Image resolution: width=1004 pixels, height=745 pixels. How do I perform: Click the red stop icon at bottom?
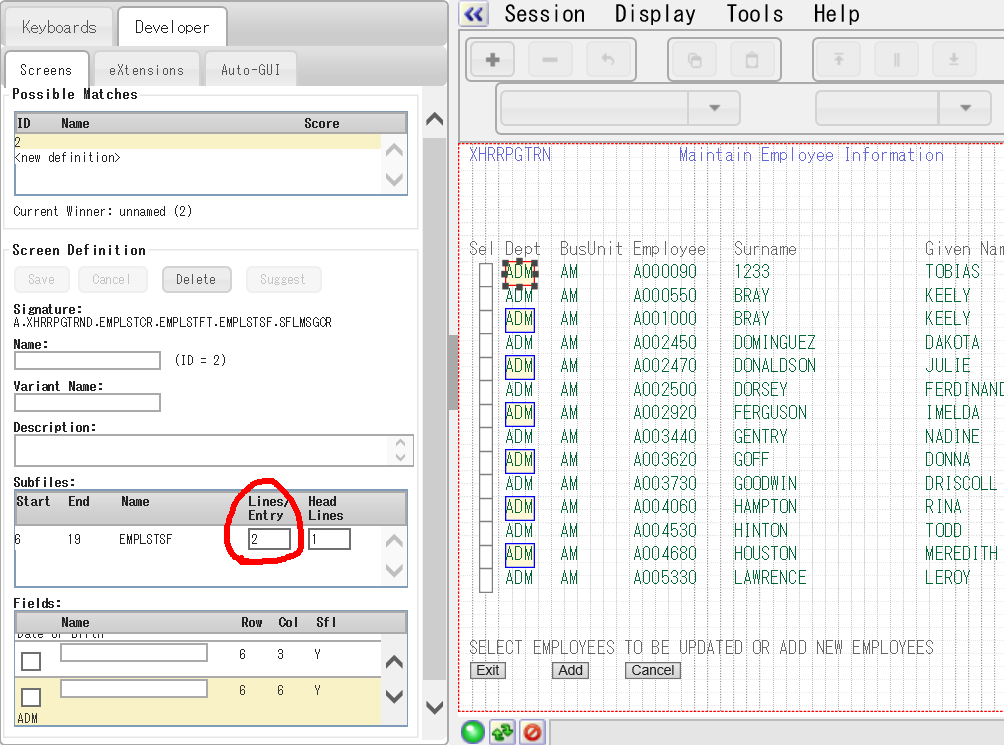[x=532, y=733]
